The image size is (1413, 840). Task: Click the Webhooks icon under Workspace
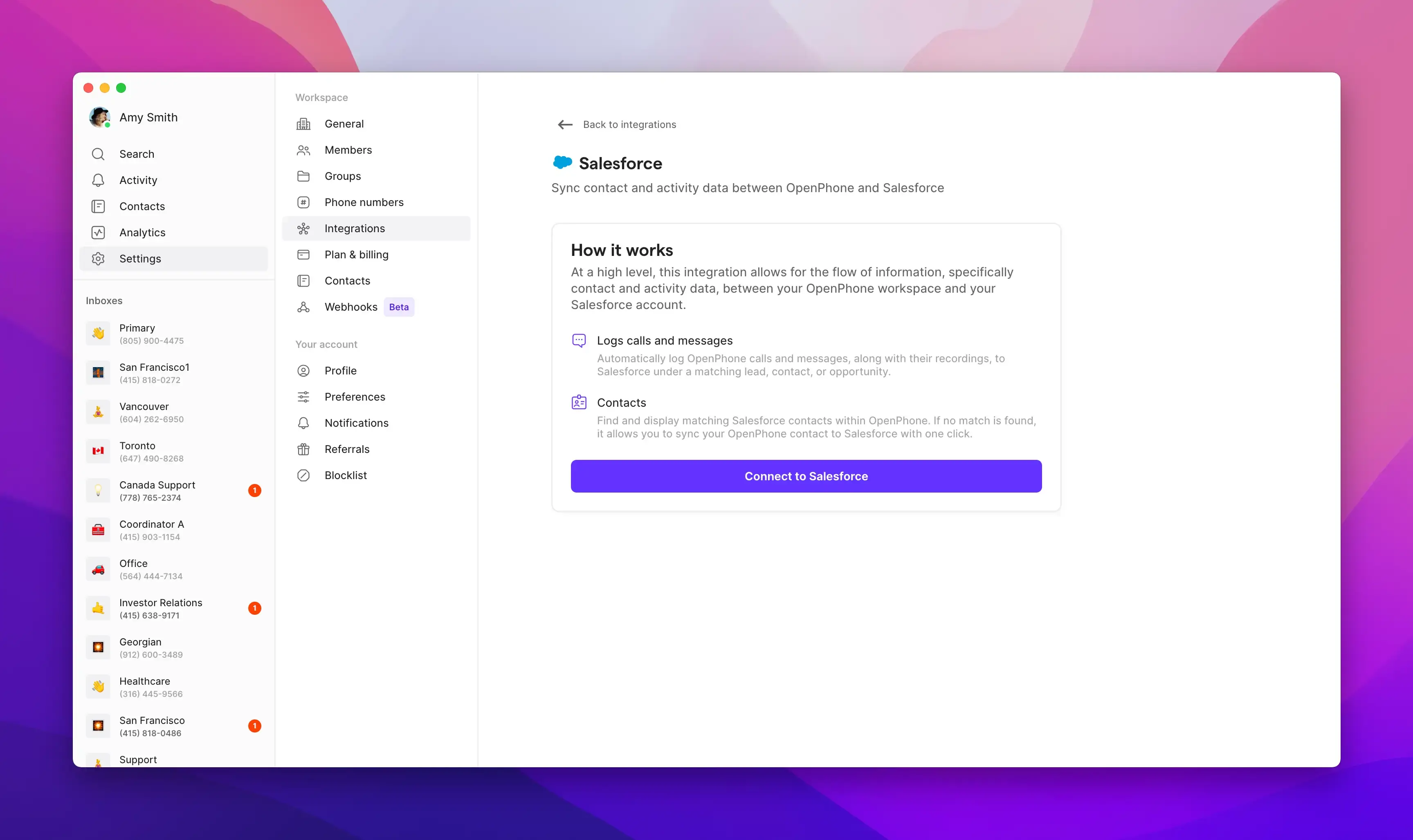(303, 307)
